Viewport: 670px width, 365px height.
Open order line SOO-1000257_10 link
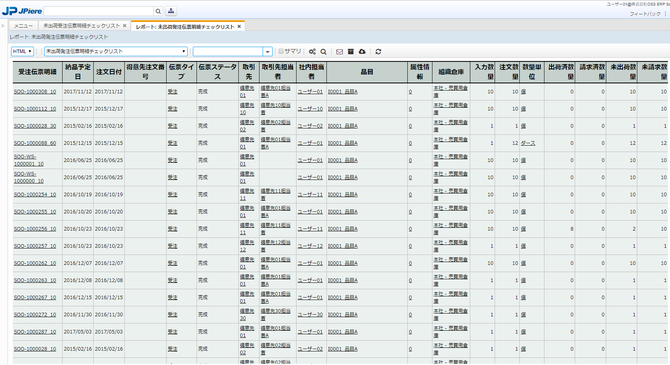[35, 246]
